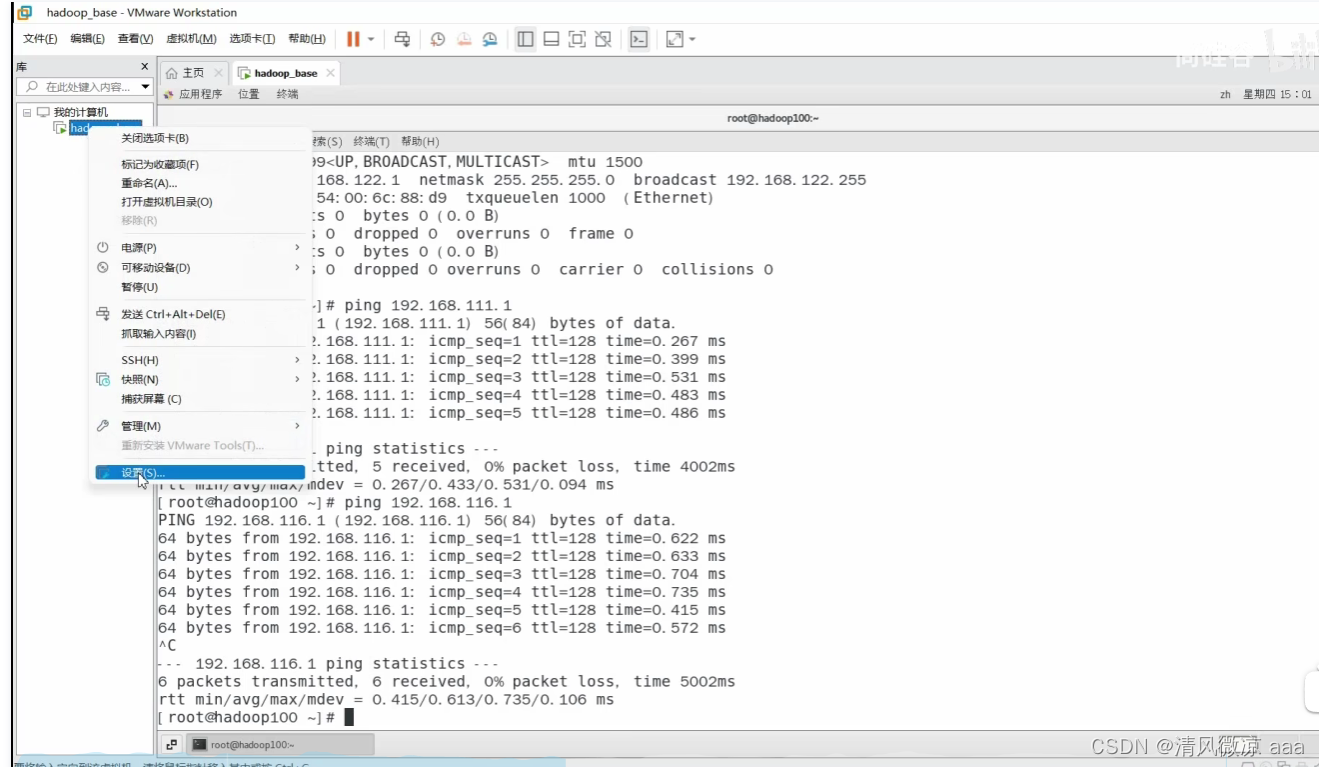Viewport: 1319px width, 767px height.
Task: Open the 查看(V) menu
Action: (135, 39)
